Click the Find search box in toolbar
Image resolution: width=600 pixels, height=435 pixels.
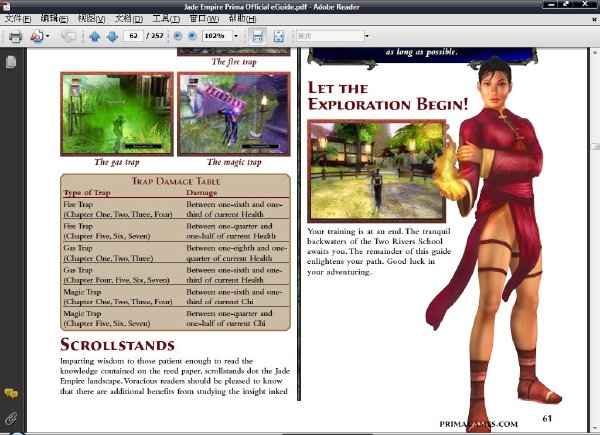coord(330,36)
